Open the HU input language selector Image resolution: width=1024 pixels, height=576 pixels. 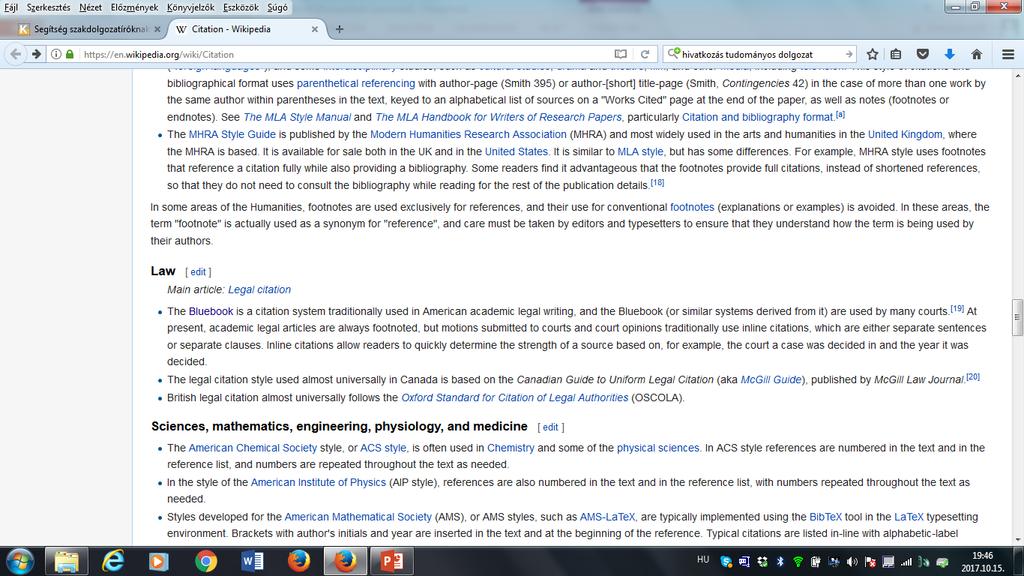(x=703, y=560)
